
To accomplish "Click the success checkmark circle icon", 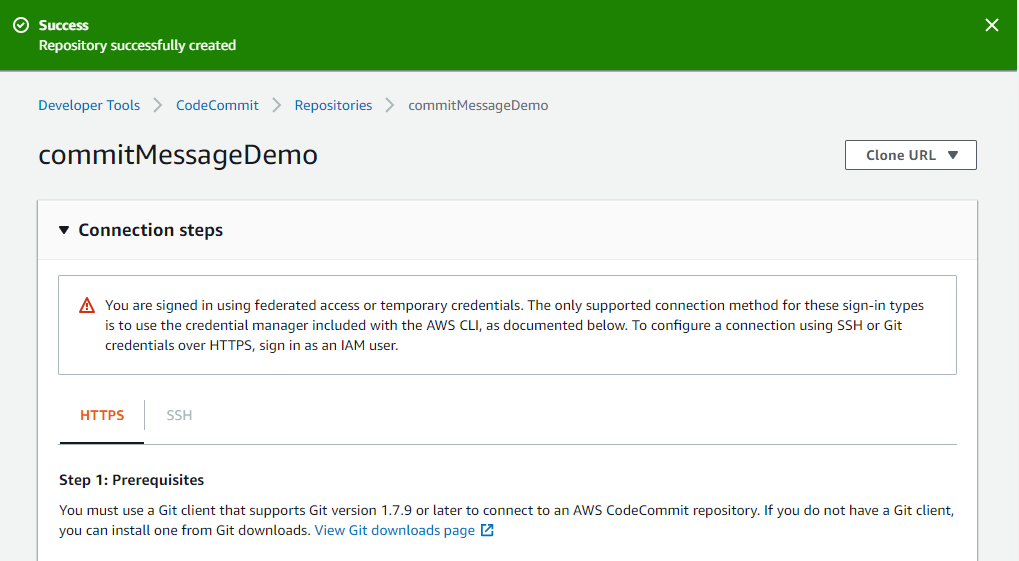I will pos(20,25).
